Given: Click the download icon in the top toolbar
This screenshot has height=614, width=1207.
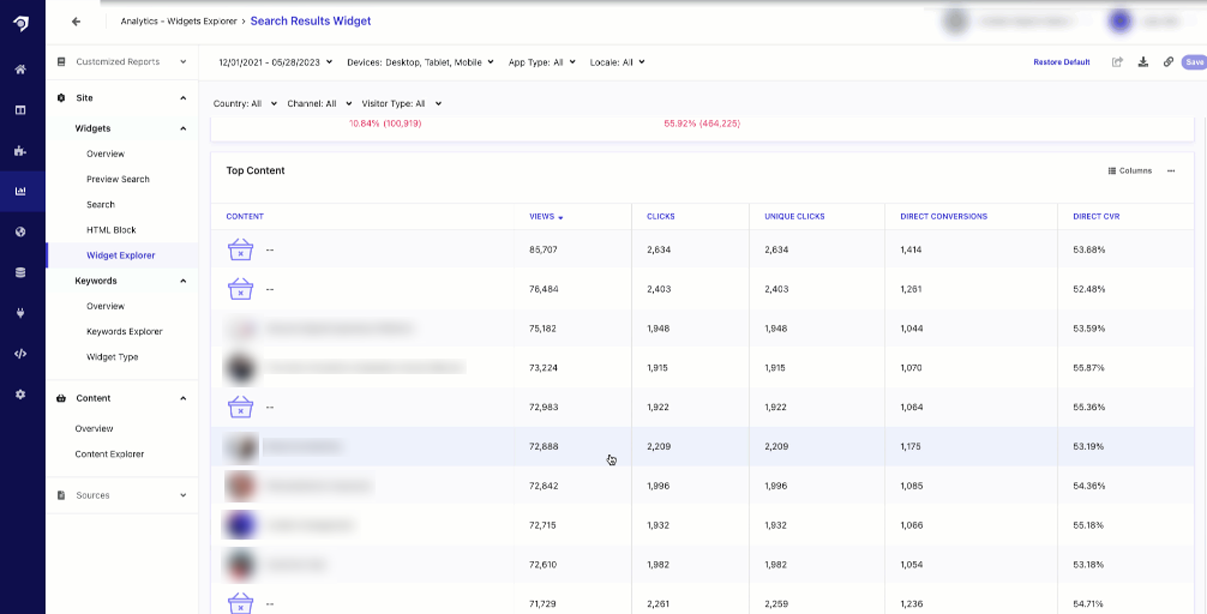Looking at the screenshot, I should click(x=1142, y=62).
